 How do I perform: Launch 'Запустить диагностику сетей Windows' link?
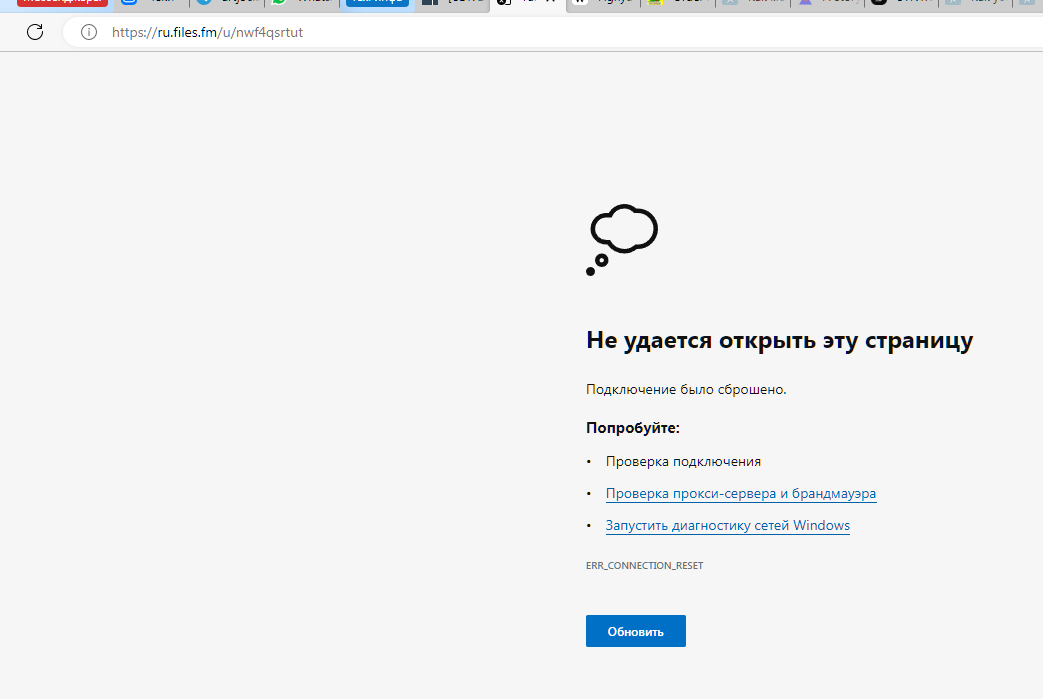728,525
